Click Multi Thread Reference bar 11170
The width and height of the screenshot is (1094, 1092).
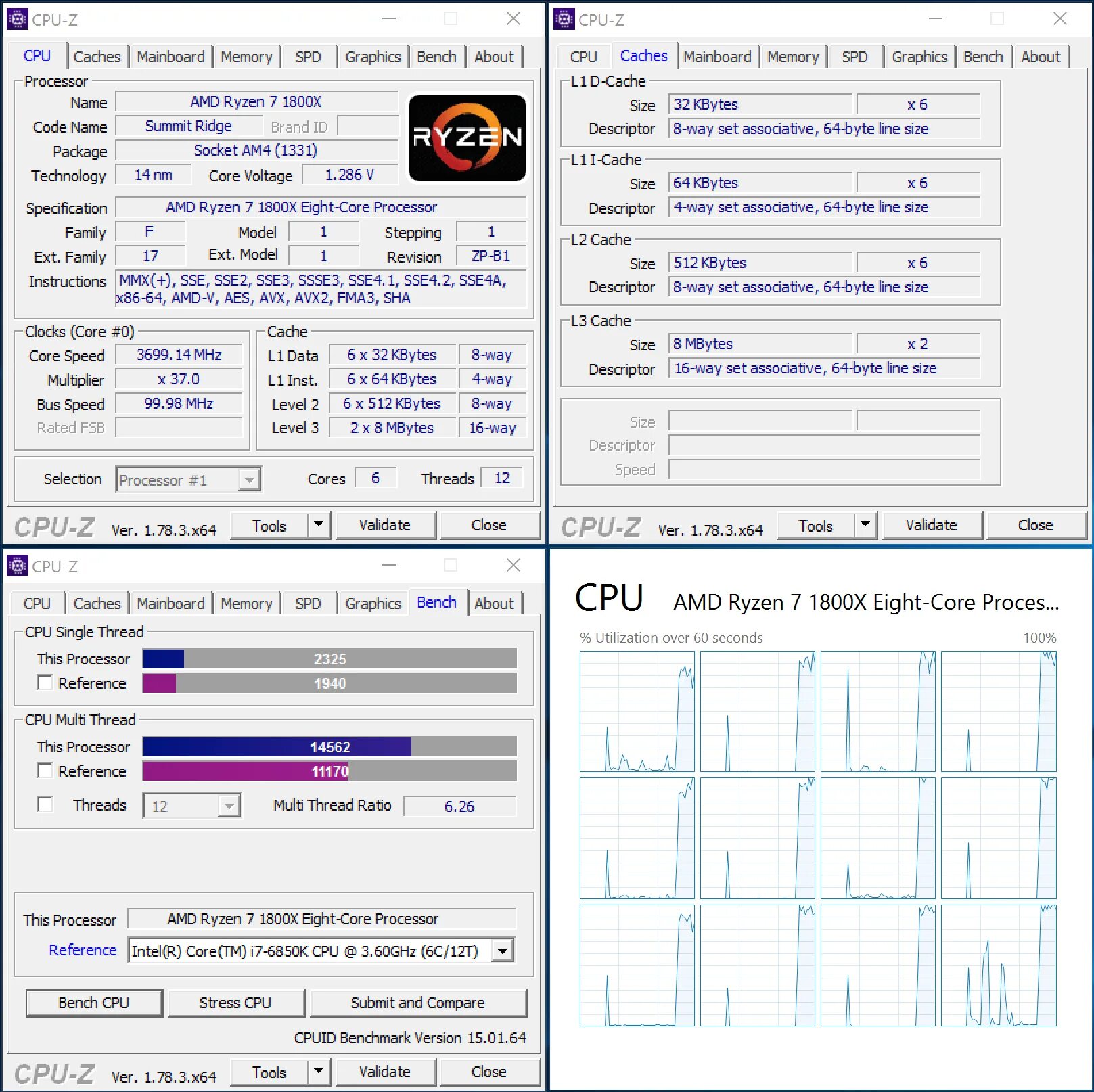330,771
